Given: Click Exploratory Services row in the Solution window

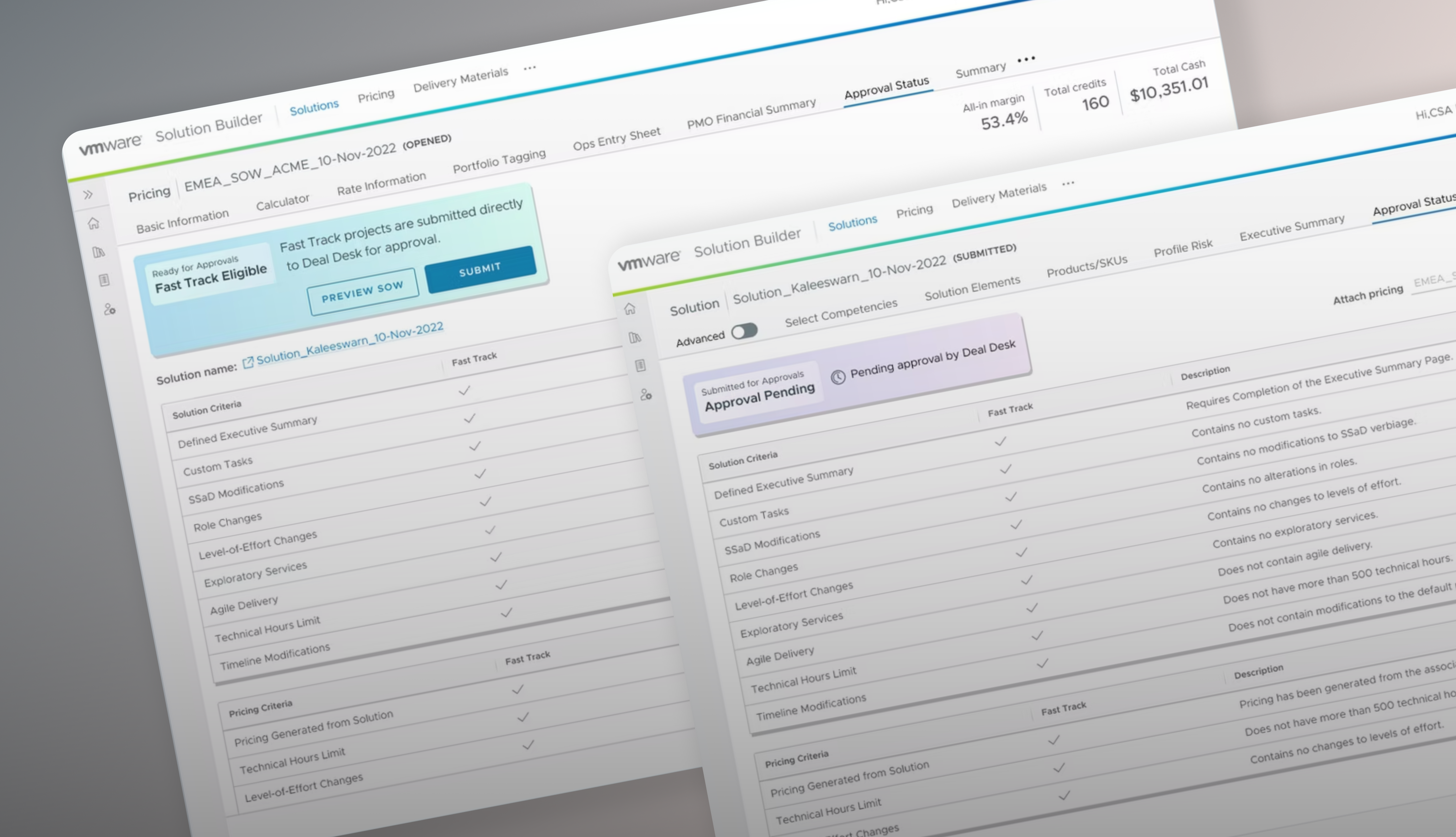Looking at the screenshot, I should click(x=791, y=624).
